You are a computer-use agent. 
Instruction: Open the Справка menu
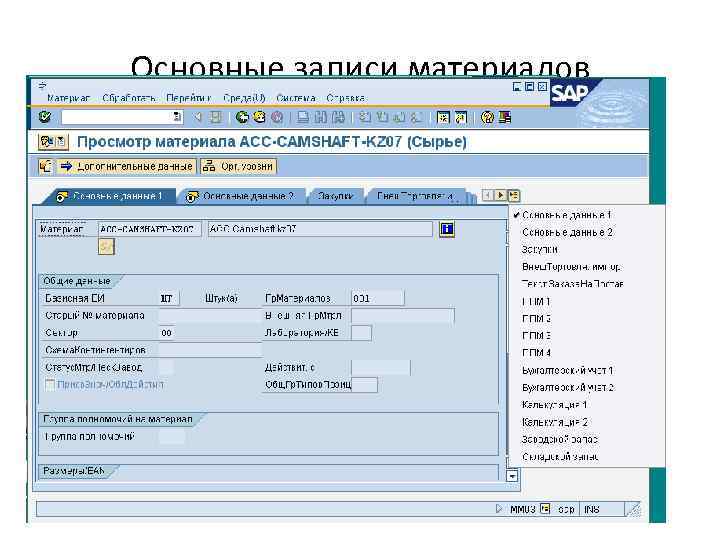[x=346, y=98]
